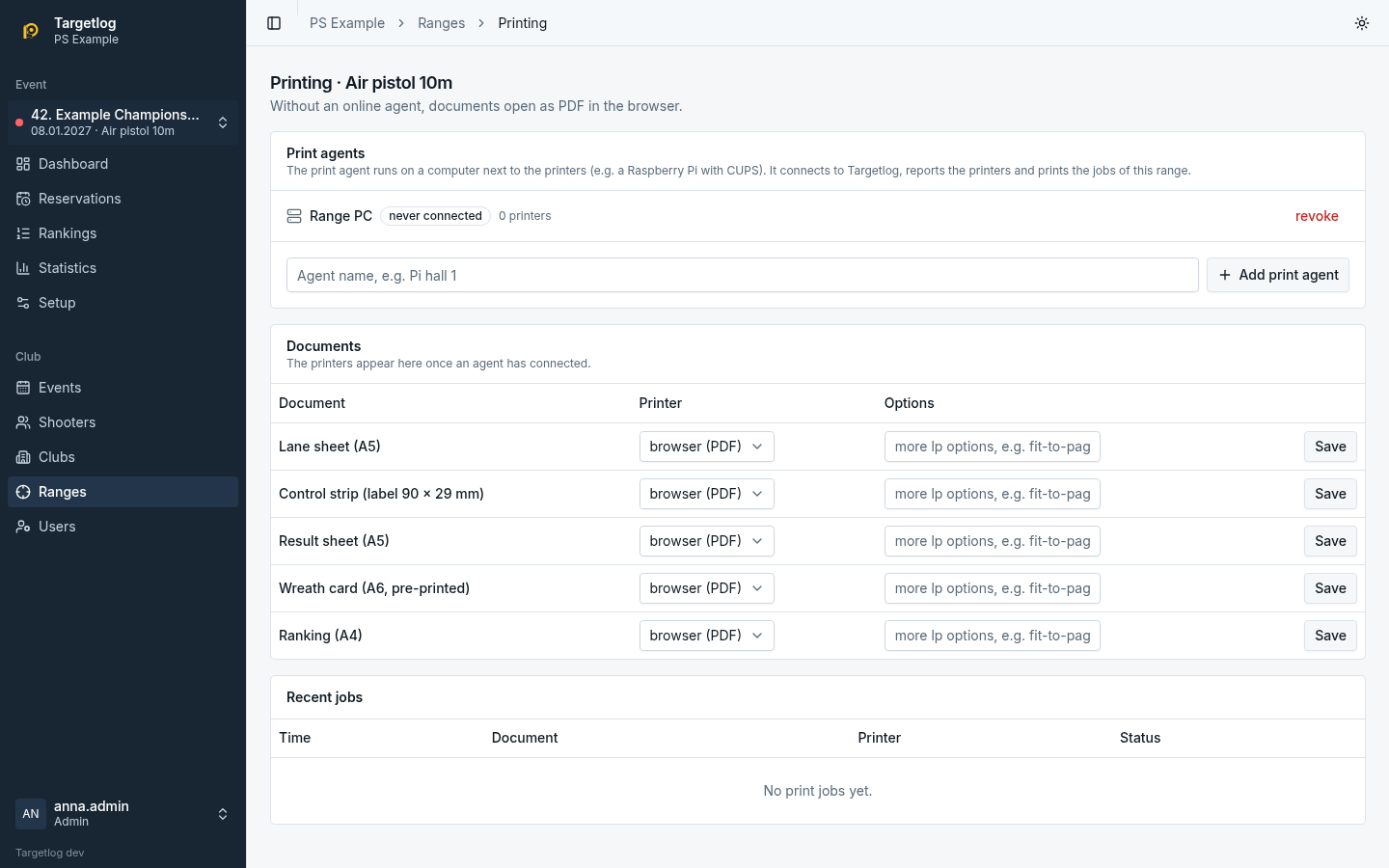Click the Range PC server icon
Image resolution: width=1389 pixels, height=868 pixels.
pyautogui.click(x=294, y=216)
